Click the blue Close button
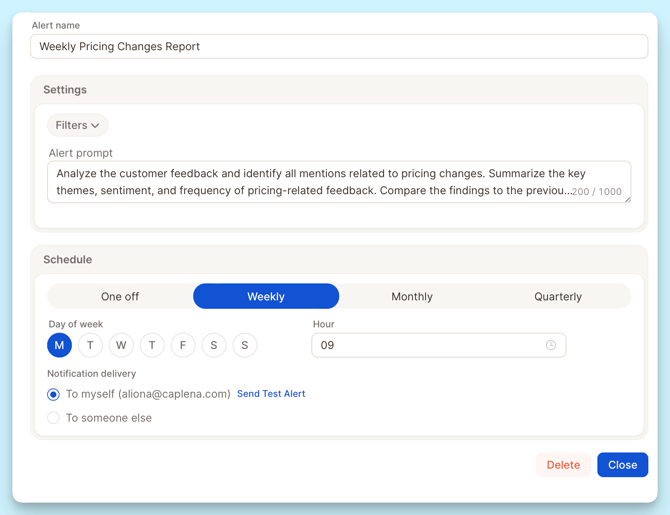 (x=622, y=465)
